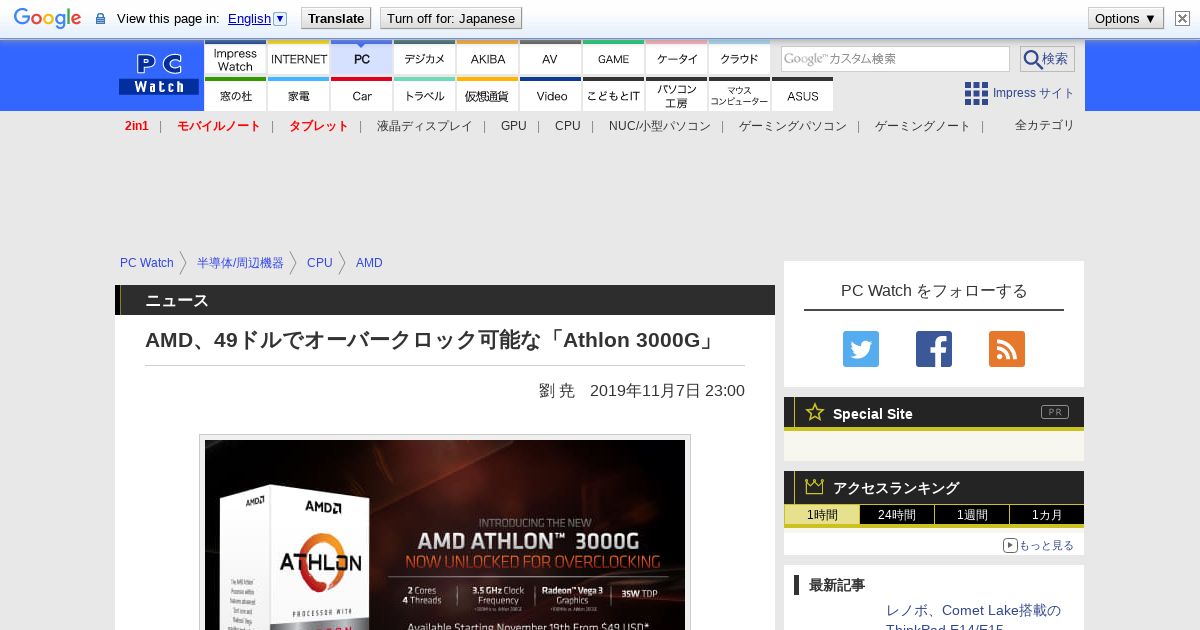Click the search magnifier button
This screenshot has width=1200, height=630.
[x=1047, y=59]
